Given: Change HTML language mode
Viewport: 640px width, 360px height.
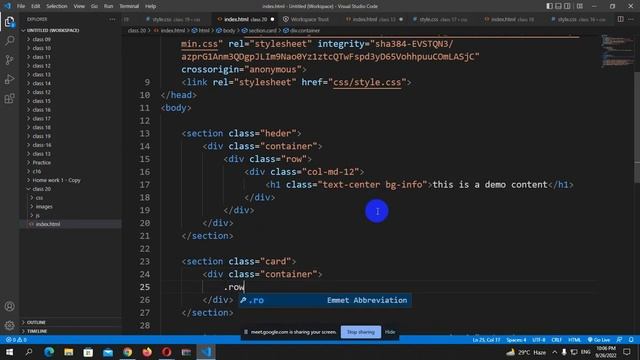Looking at the screenshot, I should [x=574, y=340].
